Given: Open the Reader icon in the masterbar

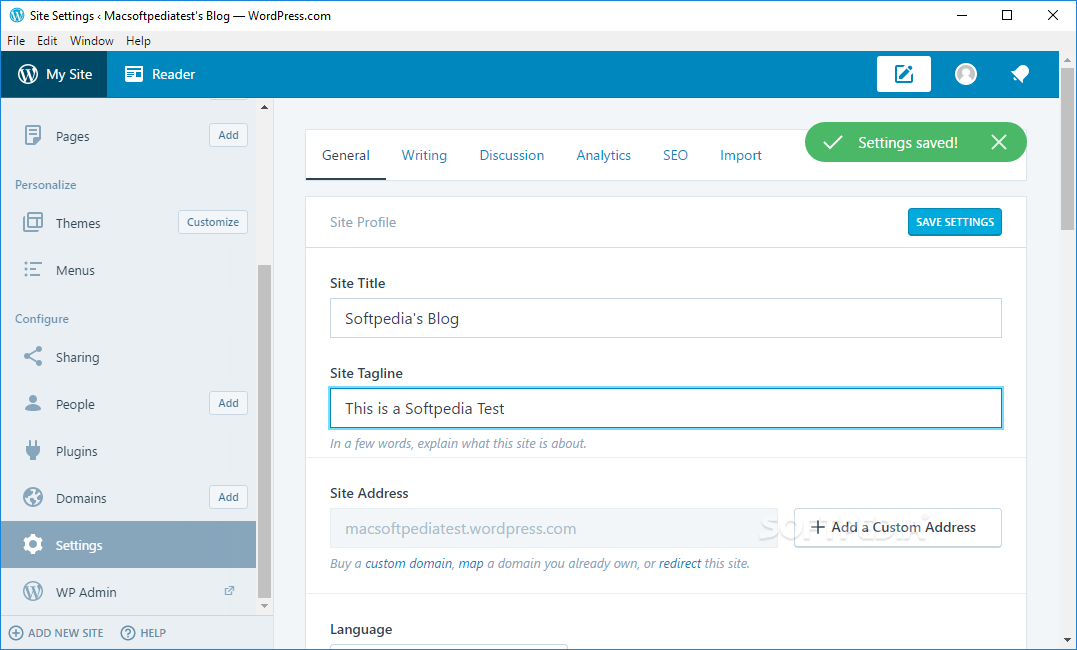Looking at the screenshot, I should [134, 74].
